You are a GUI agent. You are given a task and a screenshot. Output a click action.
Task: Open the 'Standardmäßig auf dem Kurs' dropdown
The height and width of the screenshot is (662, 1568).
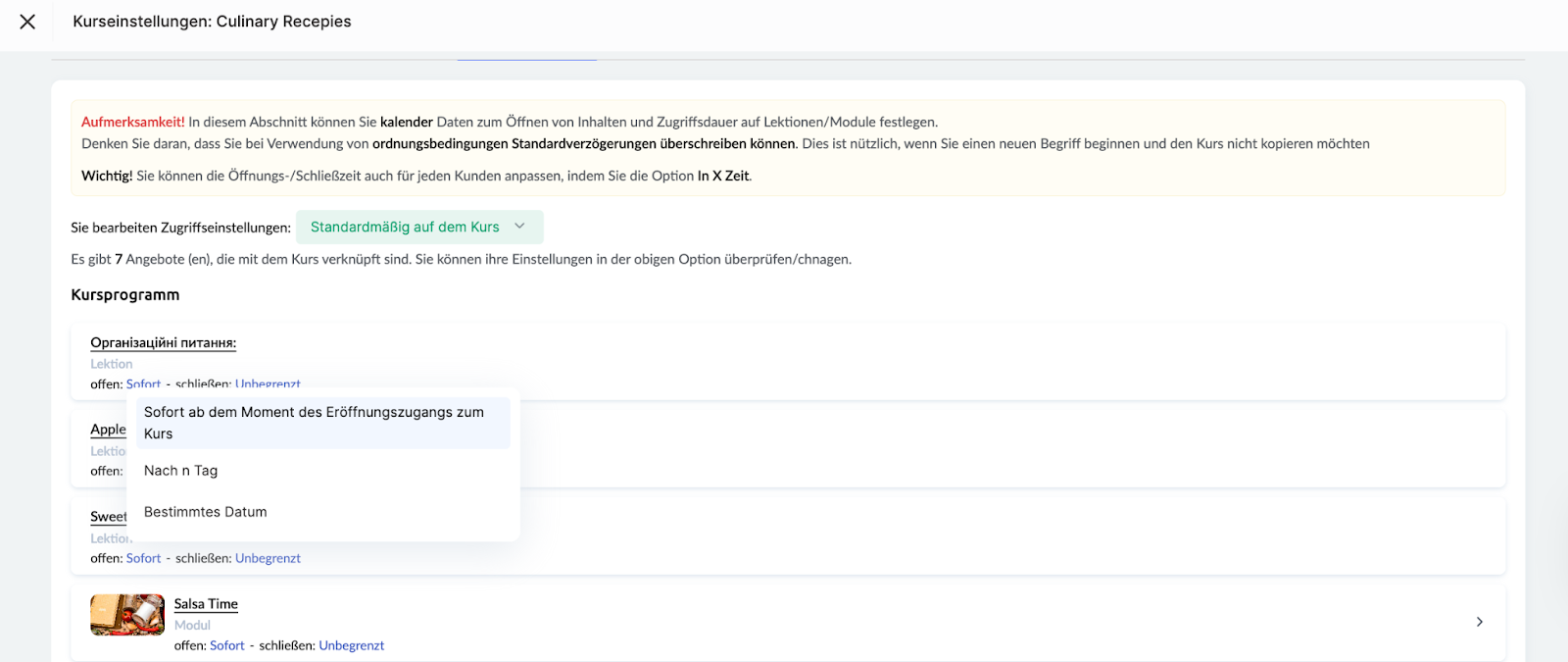[x=405, y=227]
